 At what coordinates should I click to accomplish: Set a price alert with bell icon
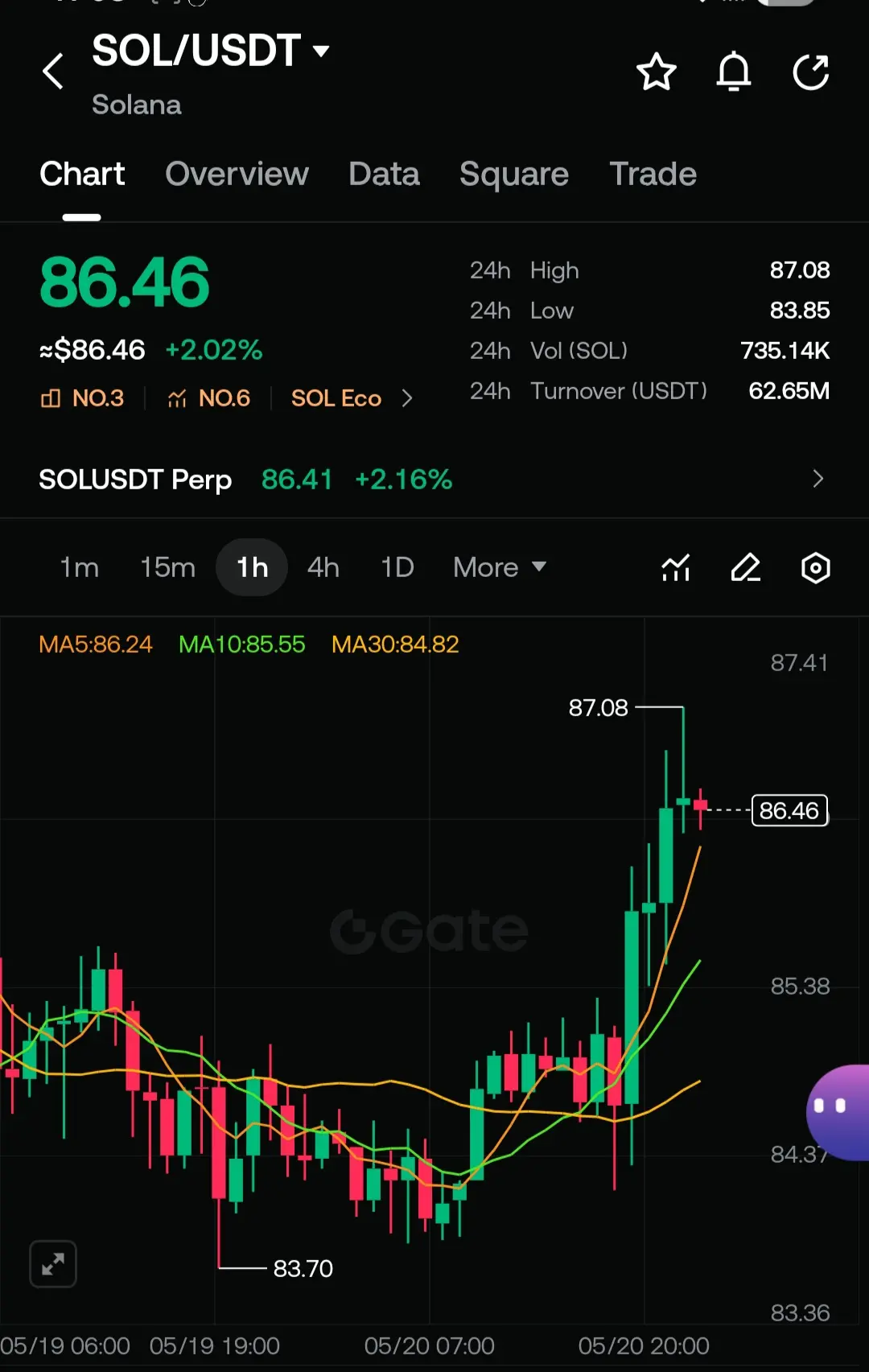click(733, 72)
